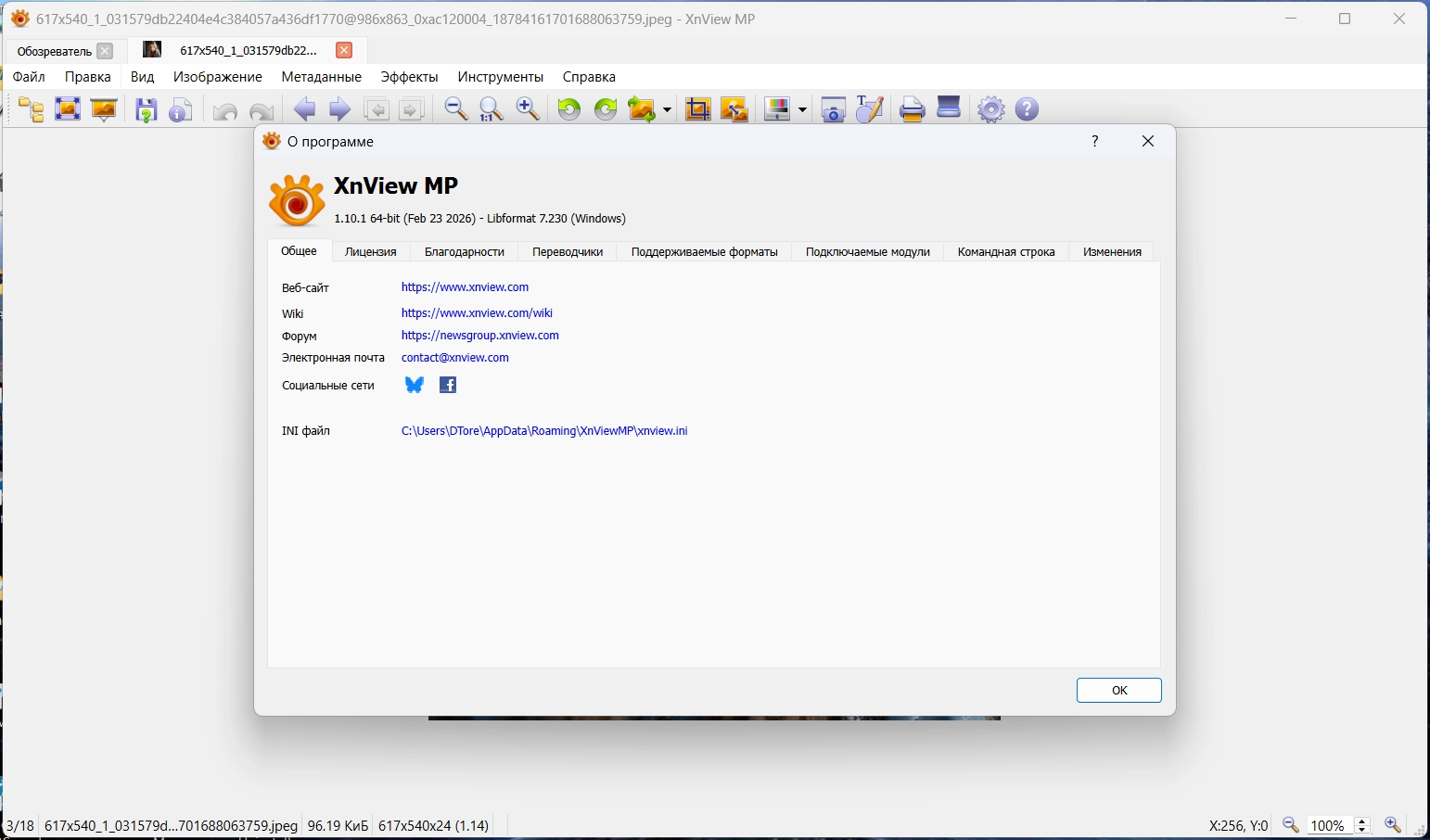The image size is (1430, 840).
Task: Start the slideshow from the toolbar
Action: click(104, 109)
